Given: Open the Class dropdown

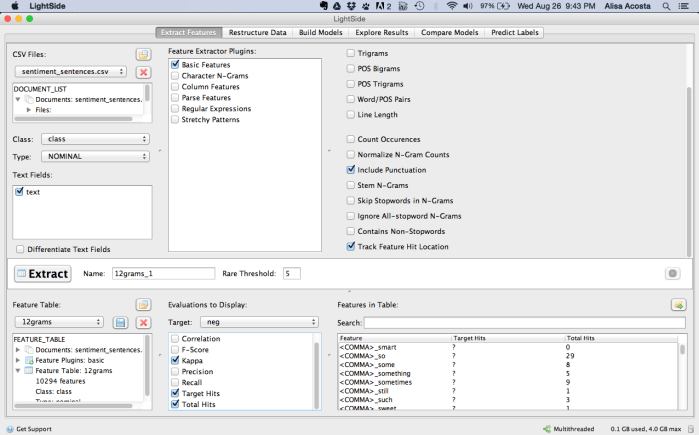Looking at the screenshot, I should [x=95, y=139].
